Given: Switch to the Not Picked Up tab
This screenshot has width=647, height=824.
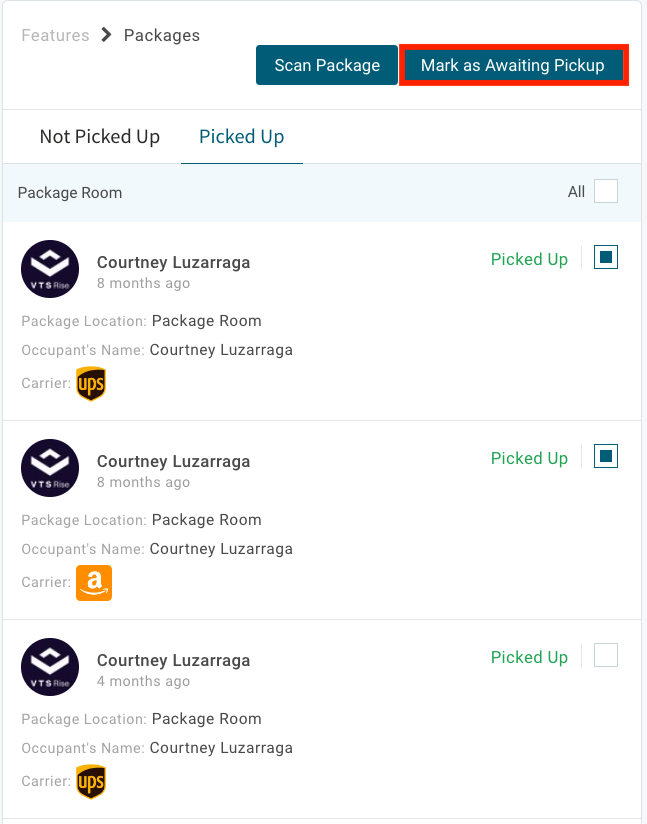Looking at the screenshot, I should (100, 137).
